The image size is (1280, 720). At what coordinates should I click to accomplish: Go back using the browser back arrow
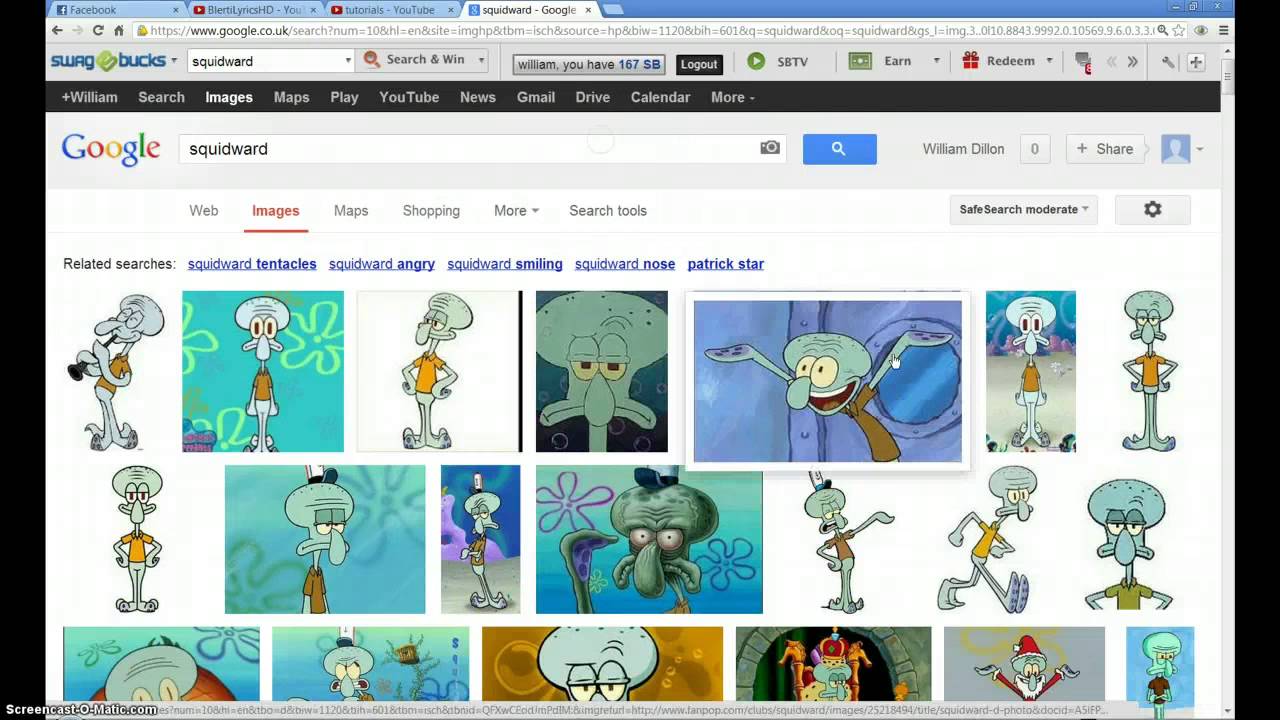pos(58,31)
